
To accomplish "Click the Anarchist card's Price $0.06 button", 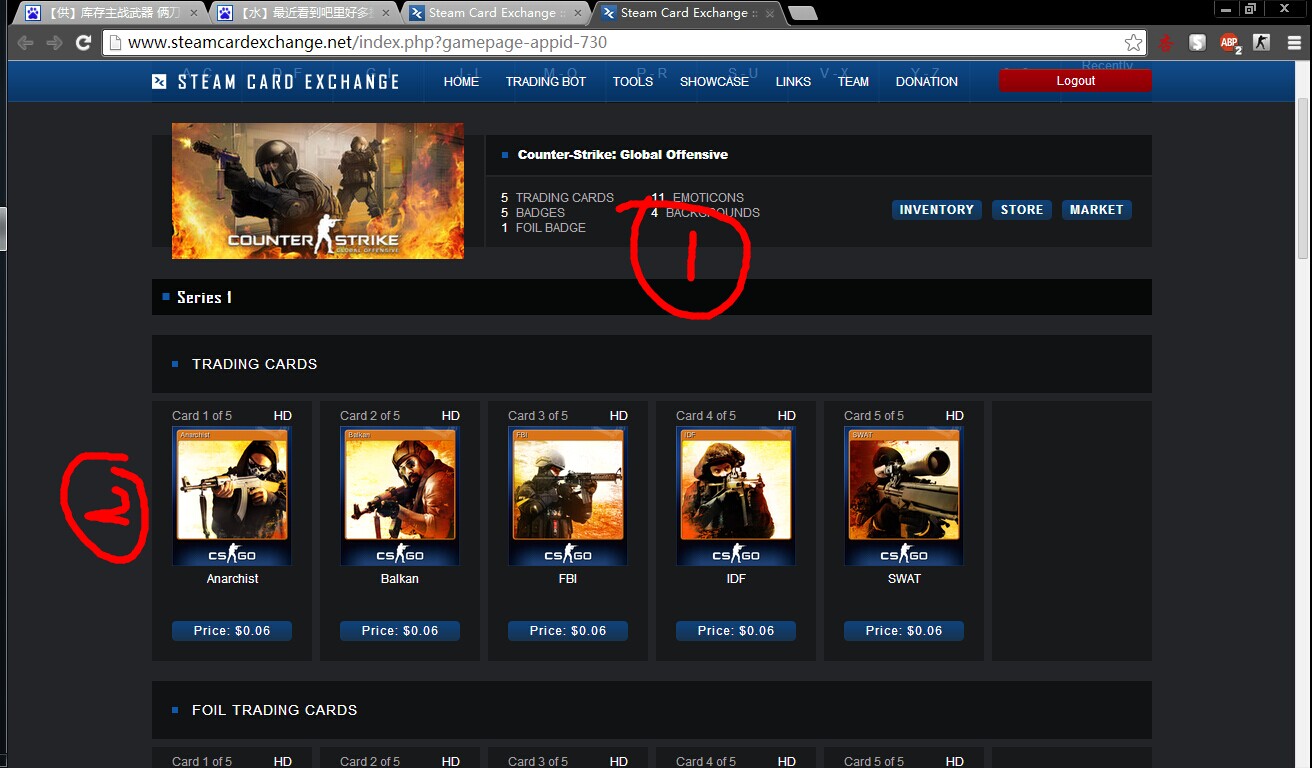I will pyautogui.click(x=232, y=631).
